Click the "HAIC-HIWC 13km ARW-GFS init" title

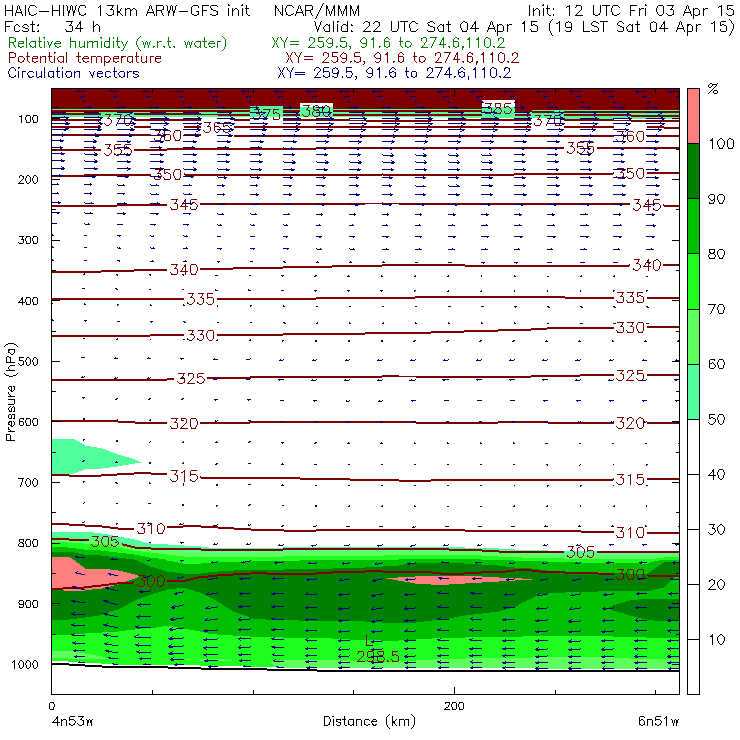click(127, 10)
